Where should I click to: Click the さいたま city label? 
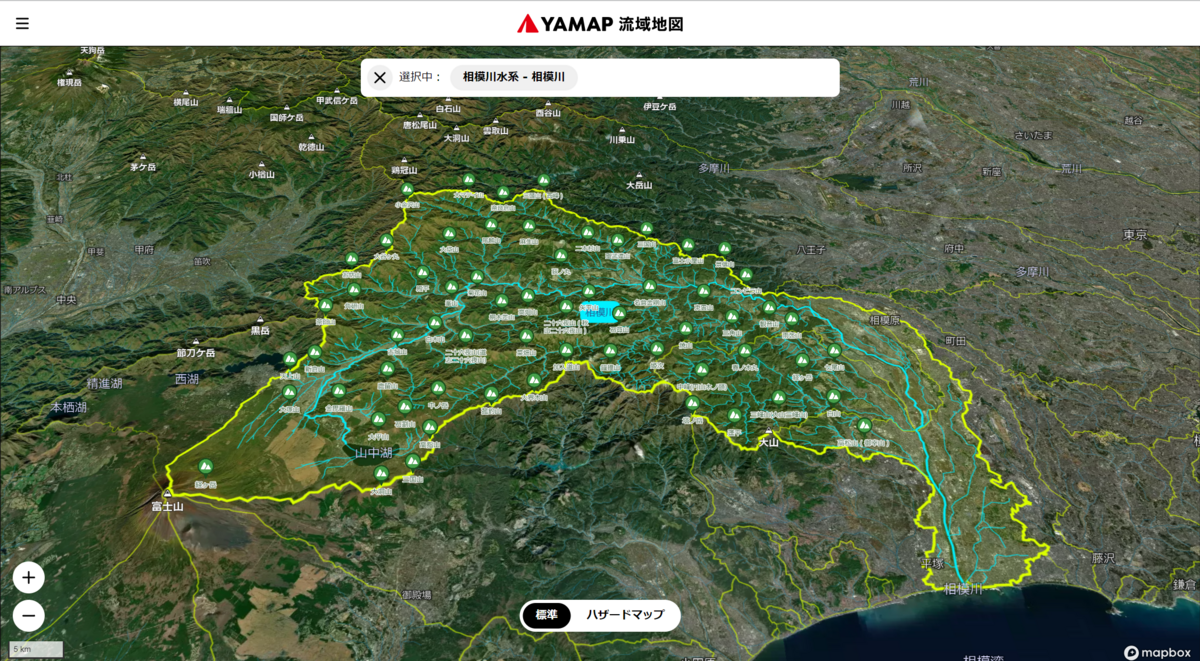1034,135
